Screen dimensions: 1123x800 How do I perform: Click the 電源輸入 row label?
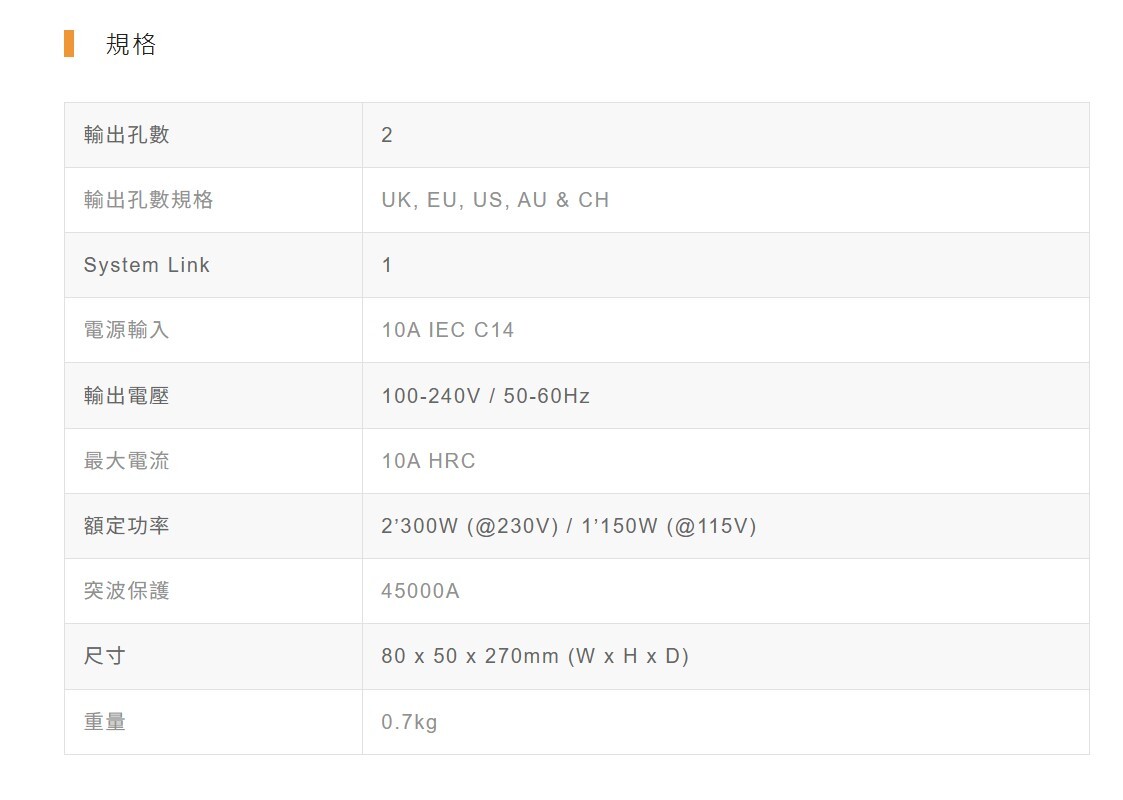(x=127, y=330)
